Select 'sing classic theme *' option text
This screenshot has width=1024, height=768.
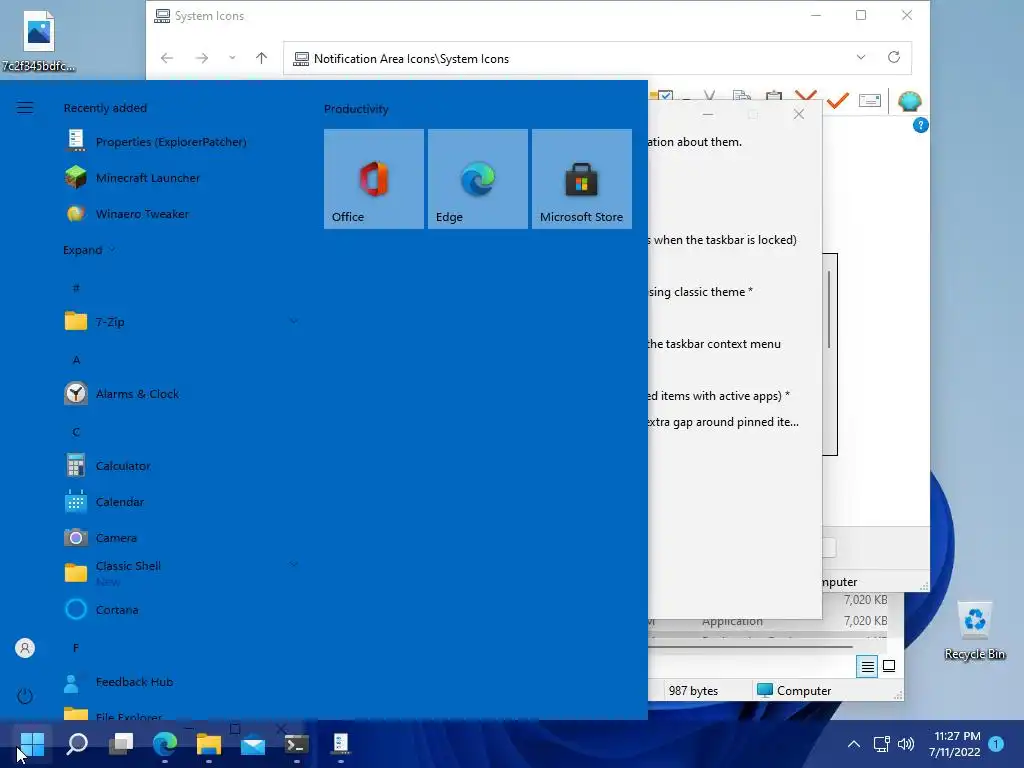point(701,291)
